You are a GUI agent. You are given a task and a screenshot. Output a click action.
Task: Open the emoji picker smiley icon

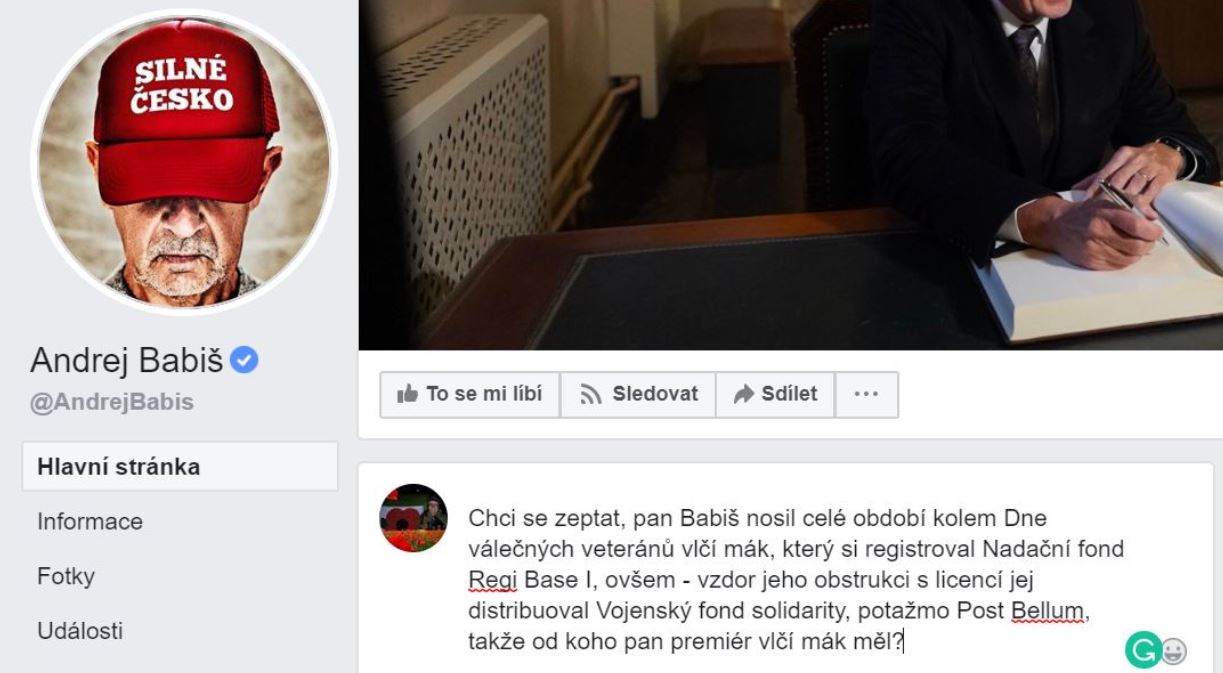tap(1174, 652)
